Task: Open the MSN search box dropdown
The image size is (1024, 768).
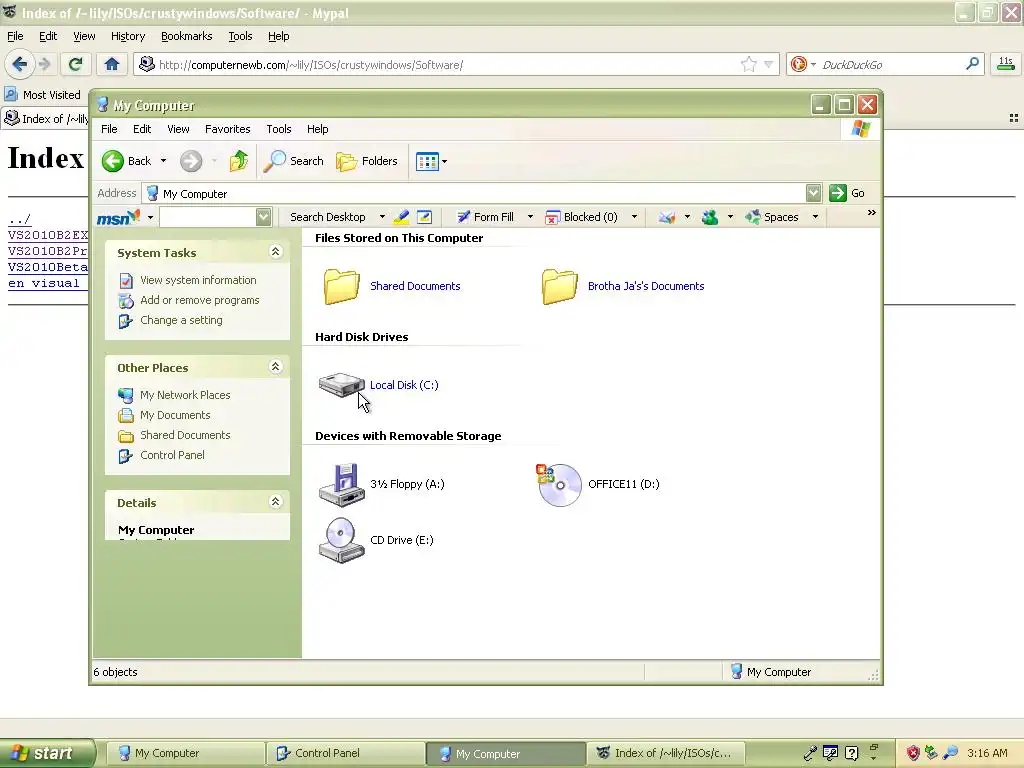Action: click(x=263, y=217)
